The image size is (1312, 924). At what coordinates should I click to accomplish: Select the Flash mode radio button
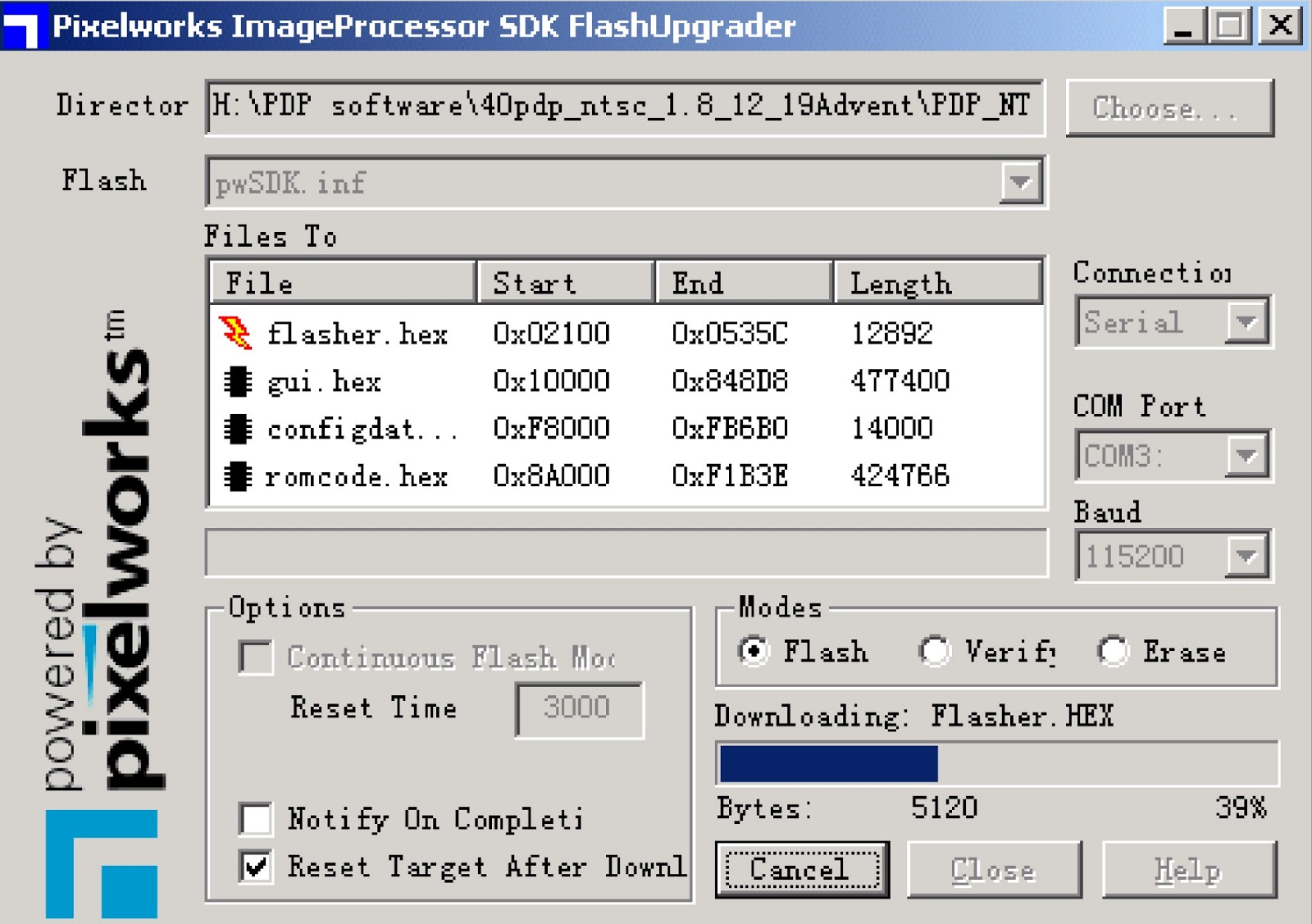click(754, 652)
